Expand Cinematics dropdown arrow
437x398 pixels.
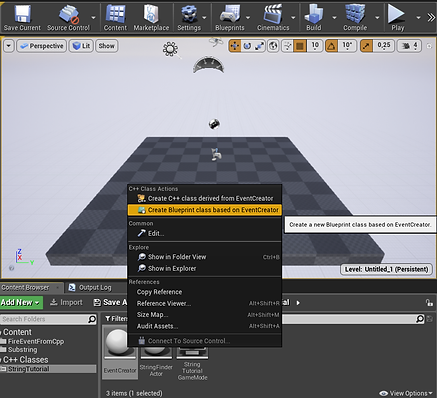(293, 17)
